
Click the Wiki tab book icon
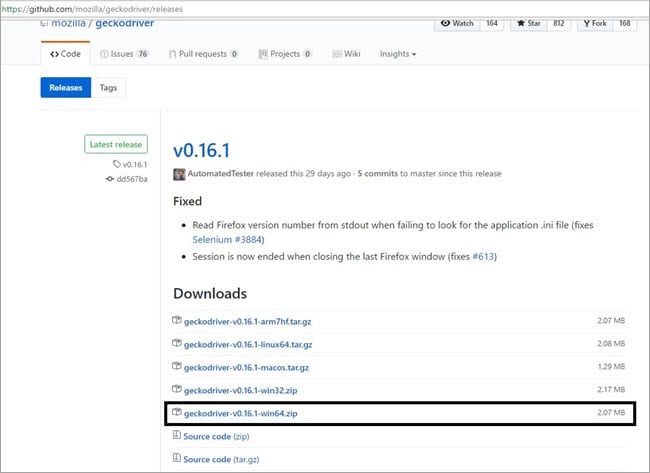[337, 54]
